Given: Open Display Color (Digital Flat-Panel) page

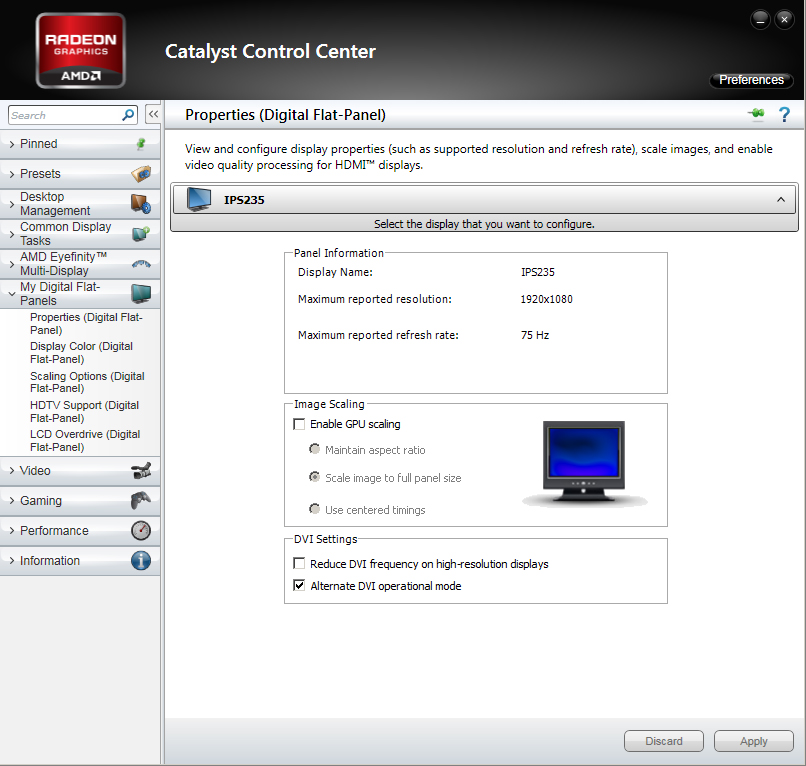Looking at the screenshot, I should pos(81,353).
